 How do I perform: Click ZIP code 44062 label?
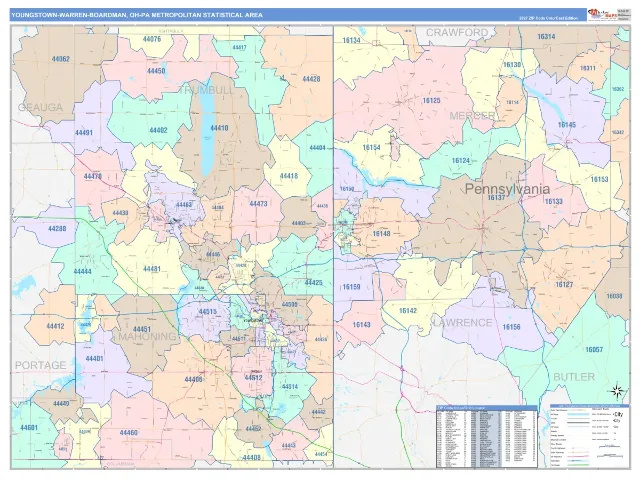pyautogui.click(x=60, y=59)
